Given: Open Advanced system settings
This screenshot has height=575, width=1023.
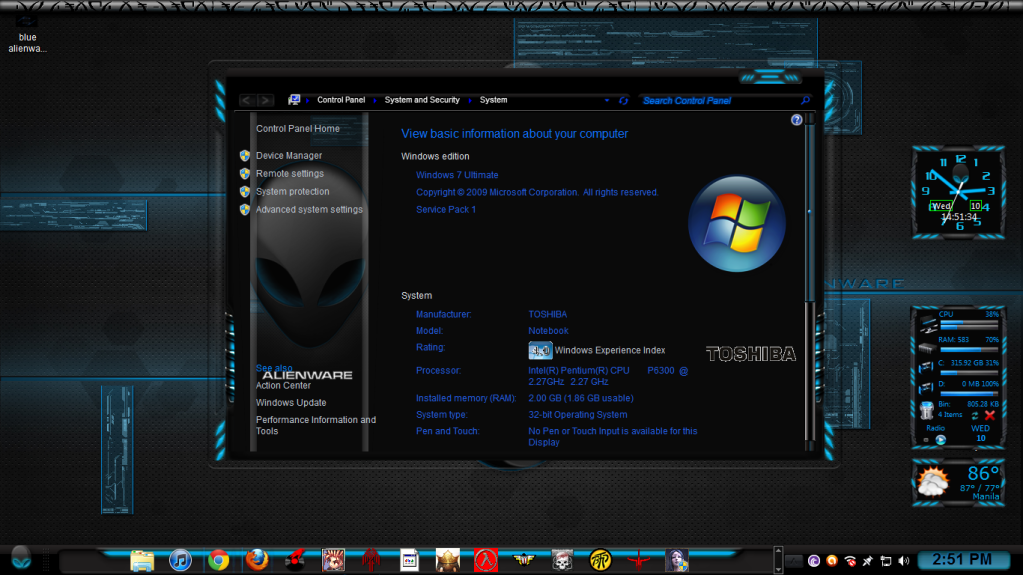Looking at the screenshot, I should (x=309, y=210).
